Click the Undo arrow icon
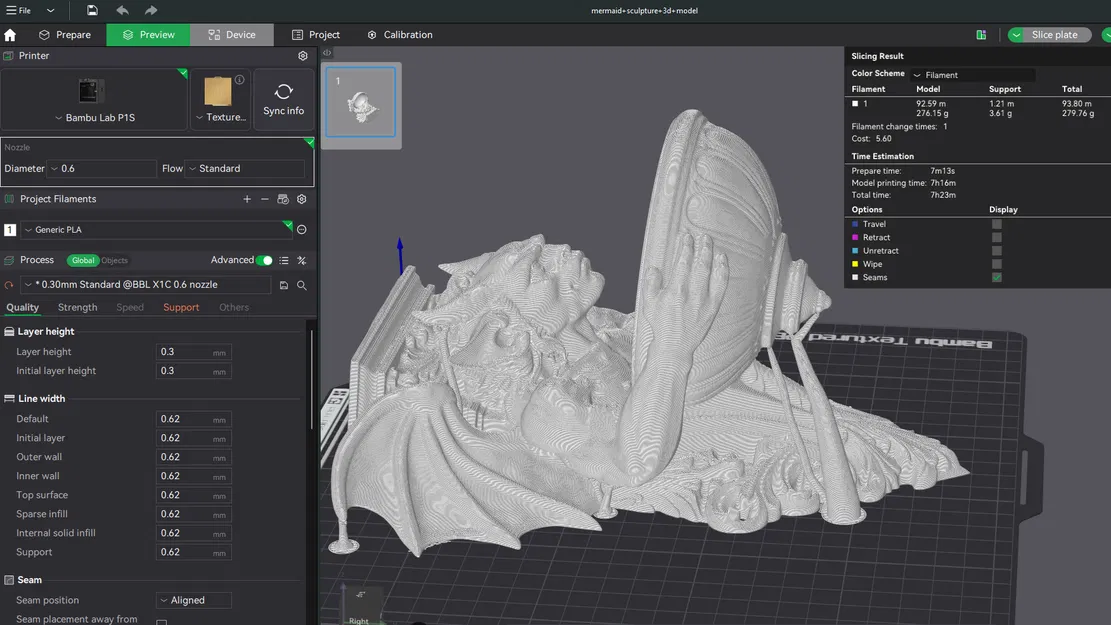Viewport: 1111px width, 625px height. 121,10
